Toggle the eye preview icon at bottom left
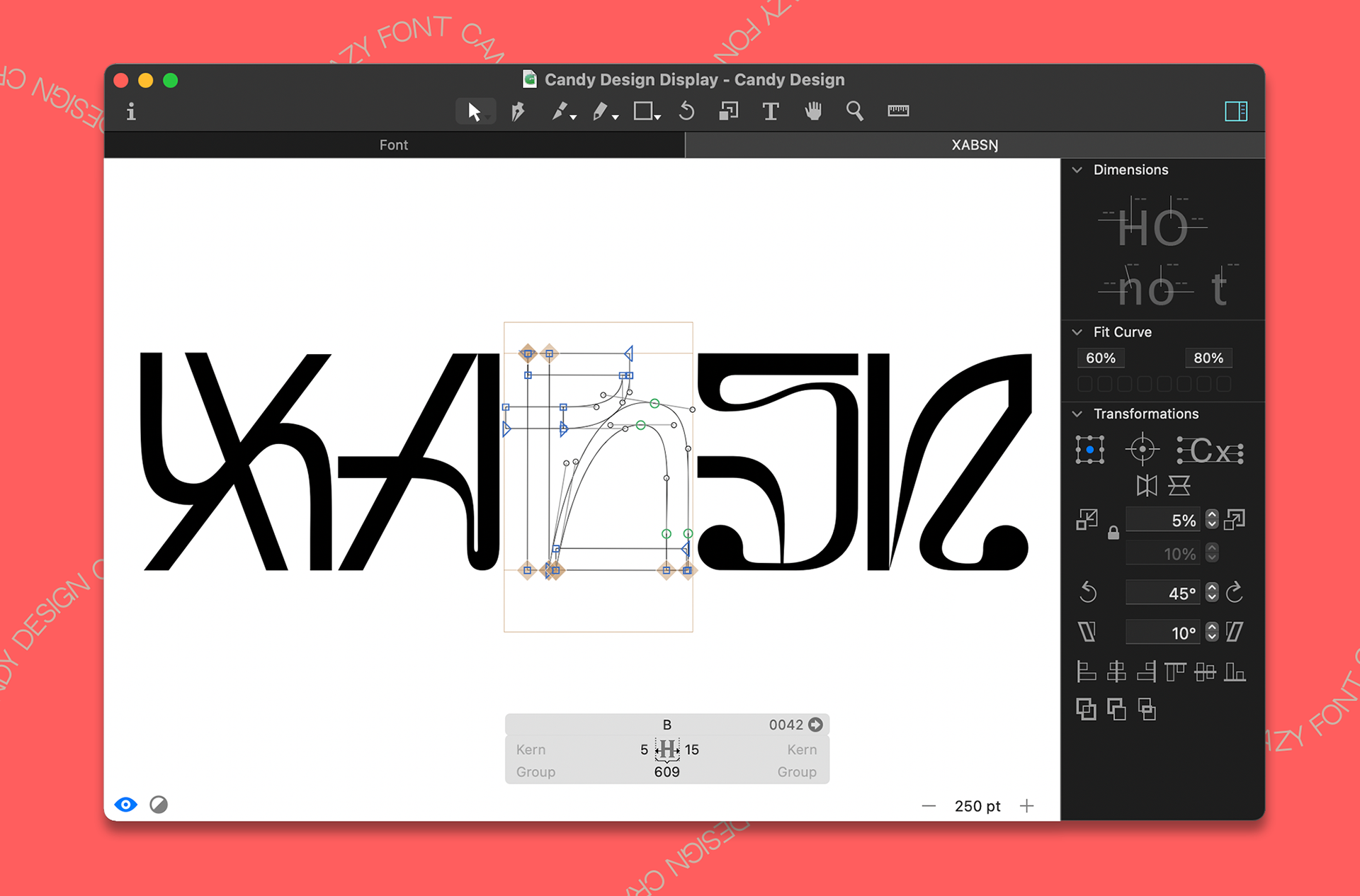Viewport: 1360px width, 896px height. [x=126, y=805]
